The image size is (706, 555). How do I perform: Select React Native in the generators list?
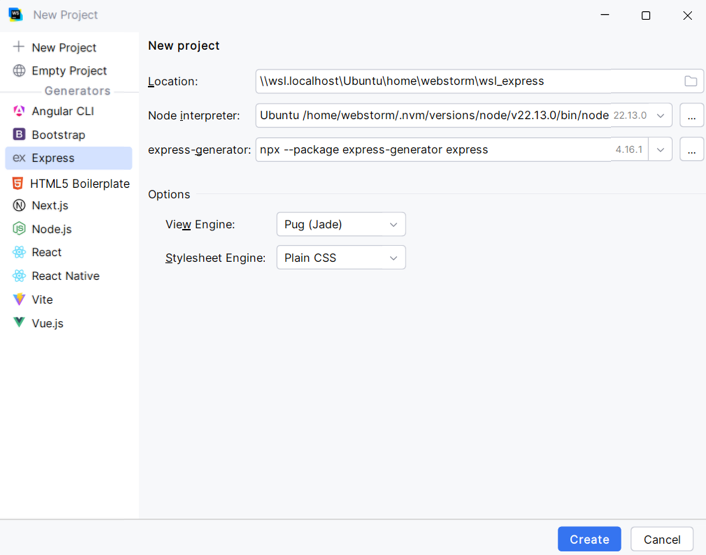[x=65, y=276]
